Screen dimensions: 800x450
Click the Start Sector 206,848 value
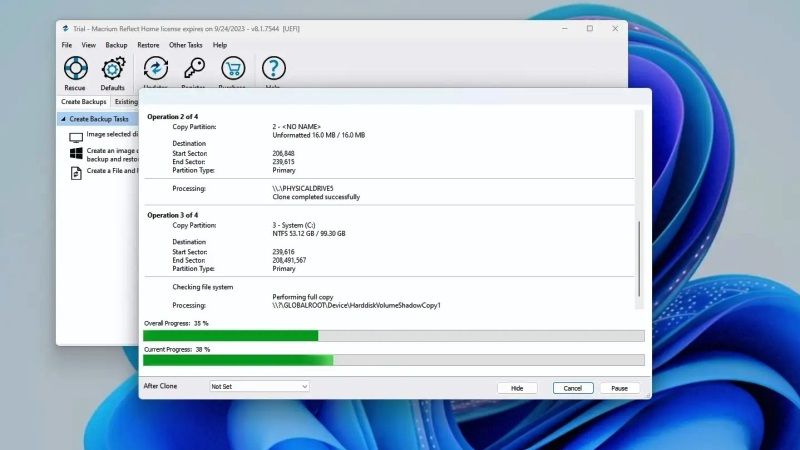[x=283, y=153]
